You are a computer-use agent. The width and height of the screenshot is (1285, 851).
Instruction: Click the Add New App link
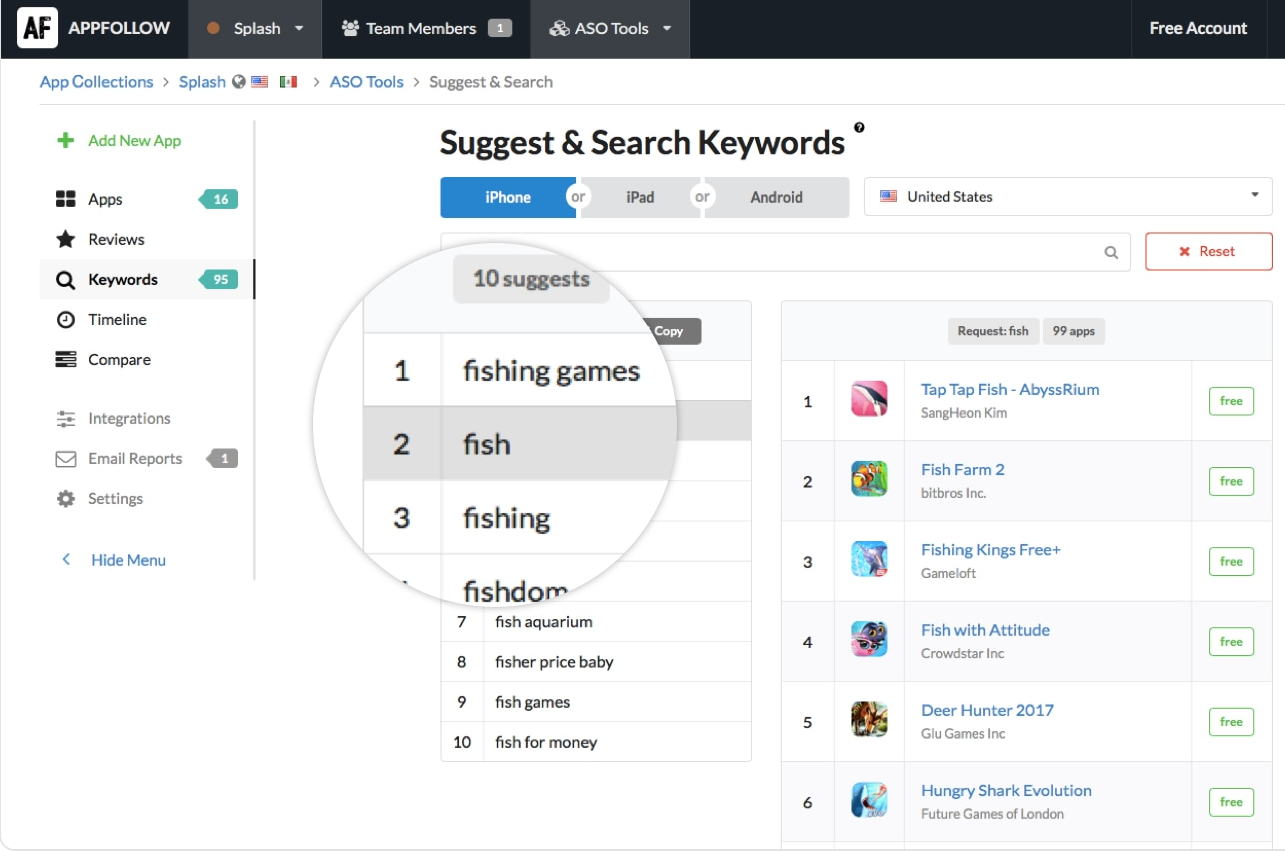134,141
